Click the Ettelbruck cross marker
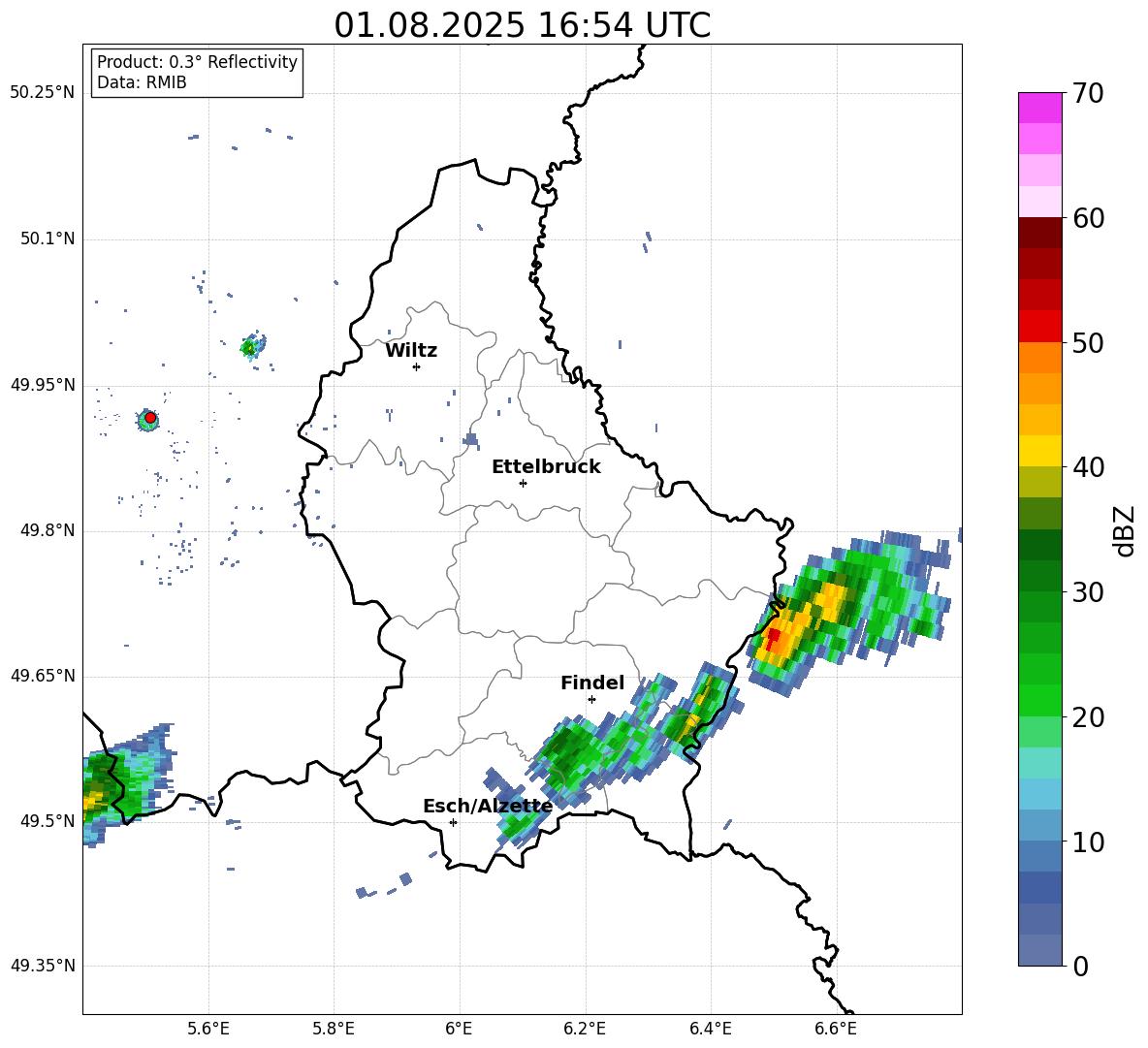The height and width of the screenshot is (1048, 1148). point(523,483)
